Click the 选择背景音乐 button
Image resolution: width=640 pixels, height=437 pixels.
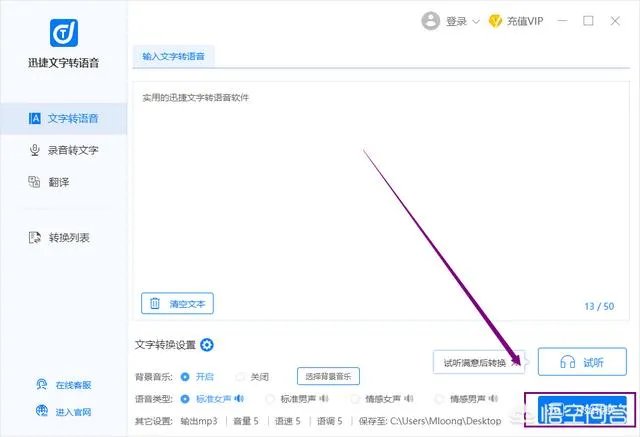tap(328, 376)
